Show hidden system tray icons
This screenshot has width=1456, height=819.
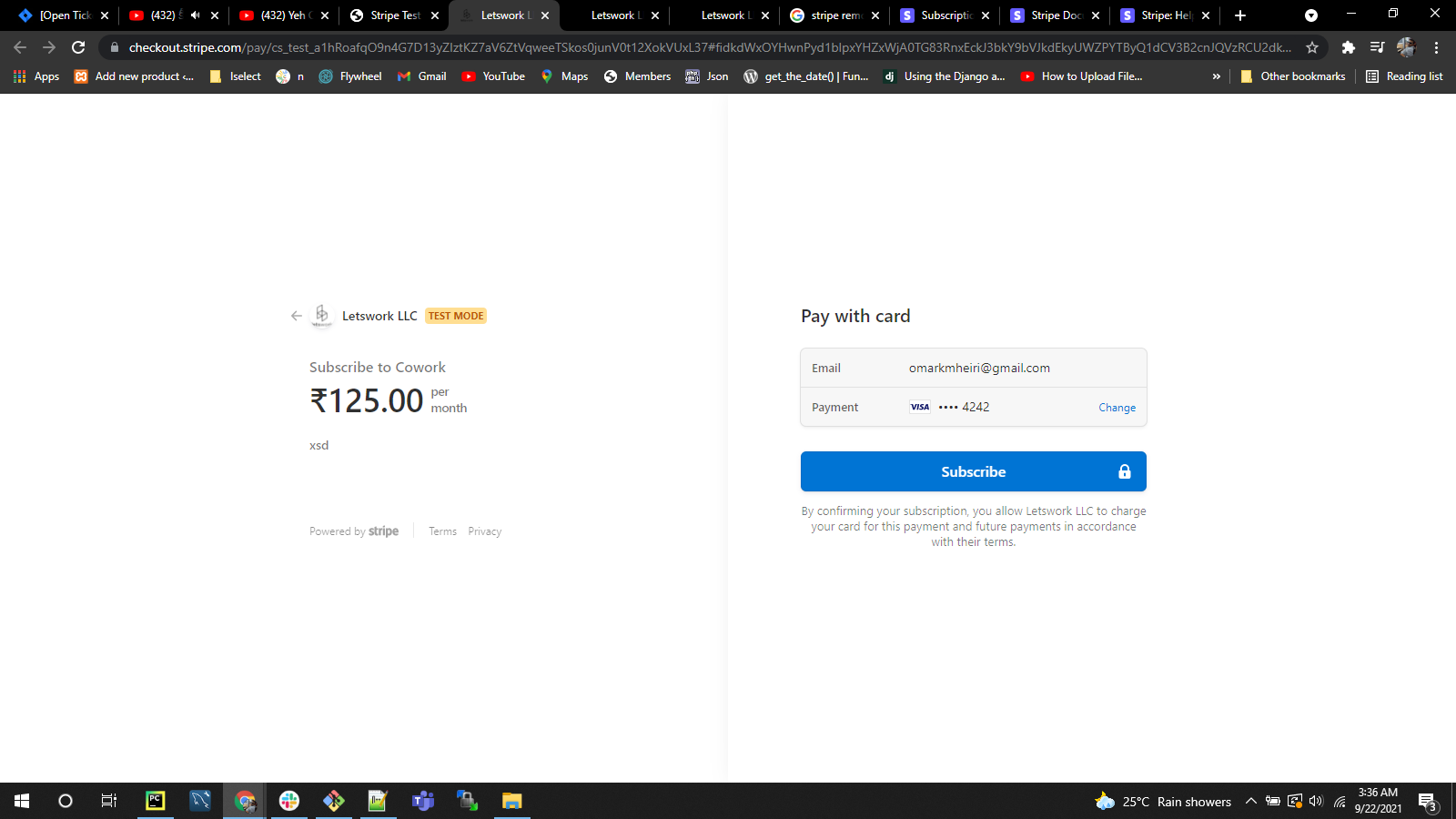click(x=1251, y=801)
